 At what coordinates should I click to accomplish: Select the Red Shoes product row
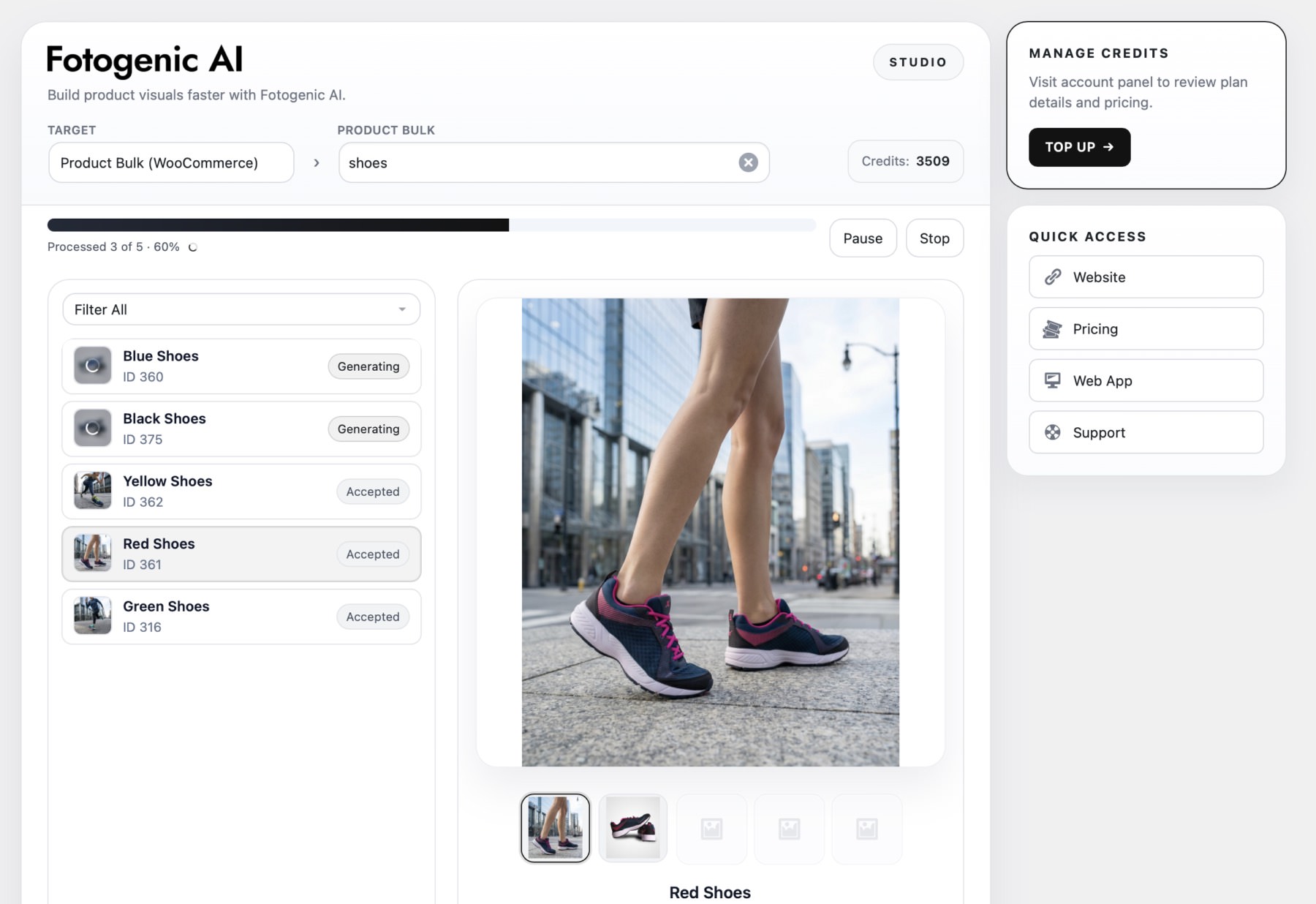(241, 554)
